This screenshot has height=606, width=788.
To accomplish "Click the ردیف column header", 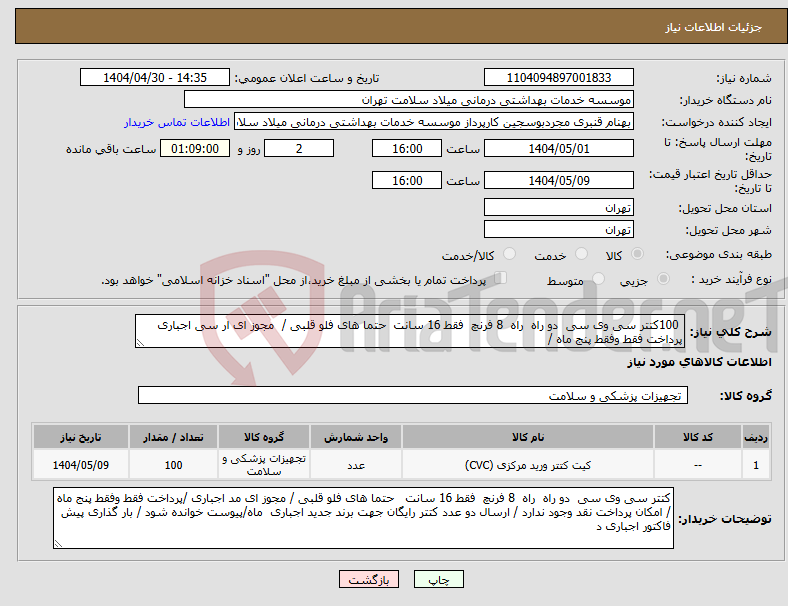I will (755, 437).
